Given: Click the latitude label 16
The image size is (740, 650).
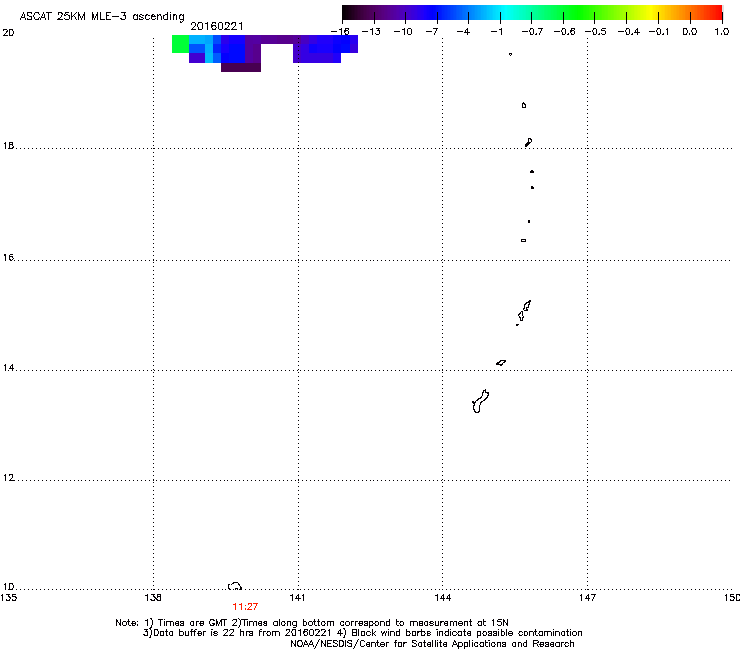Looking at the screenshot, I should pyautogui.click(x=8, y=258).
